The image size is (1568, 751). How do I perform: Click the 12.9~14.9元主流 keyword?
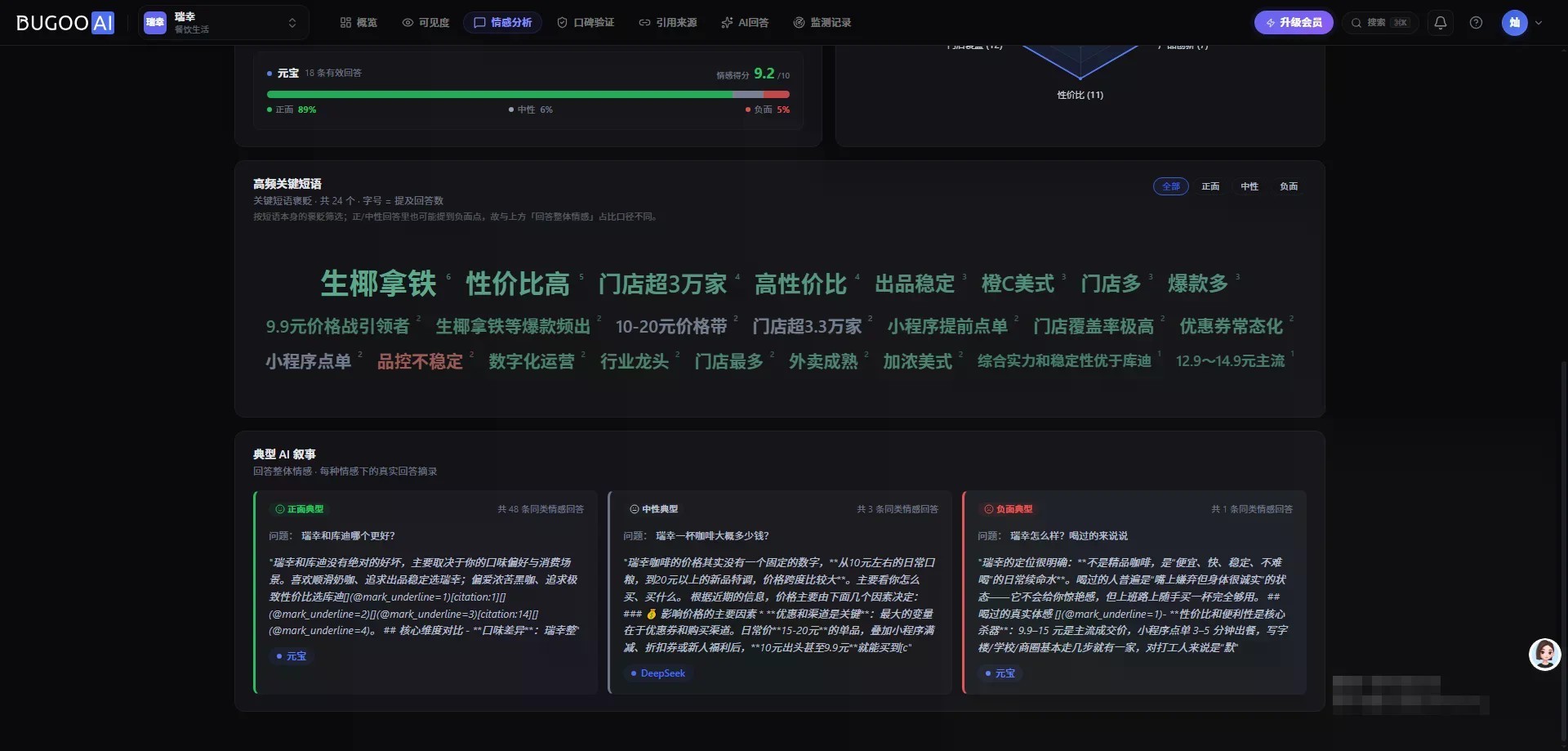[1230, 360]
